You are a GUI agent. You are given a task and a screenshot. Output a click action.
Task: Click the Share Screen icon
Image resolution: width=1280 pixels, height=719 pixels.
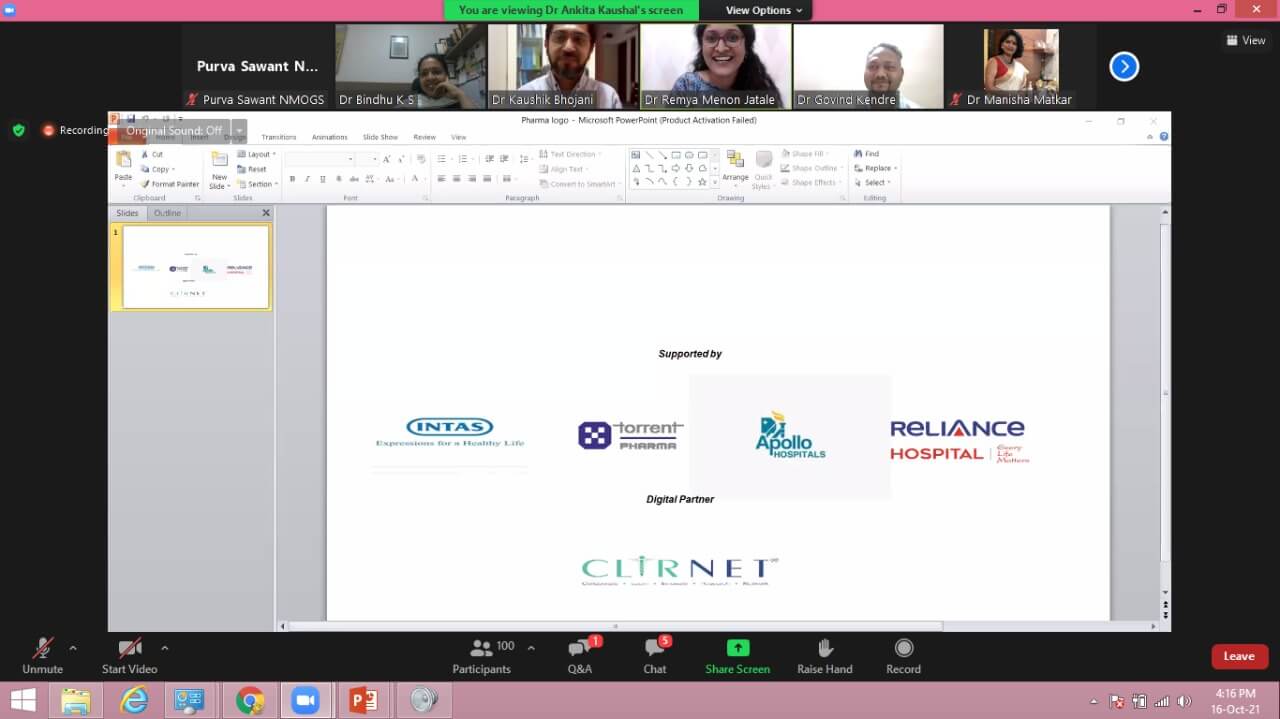click(x=737, y=648)
